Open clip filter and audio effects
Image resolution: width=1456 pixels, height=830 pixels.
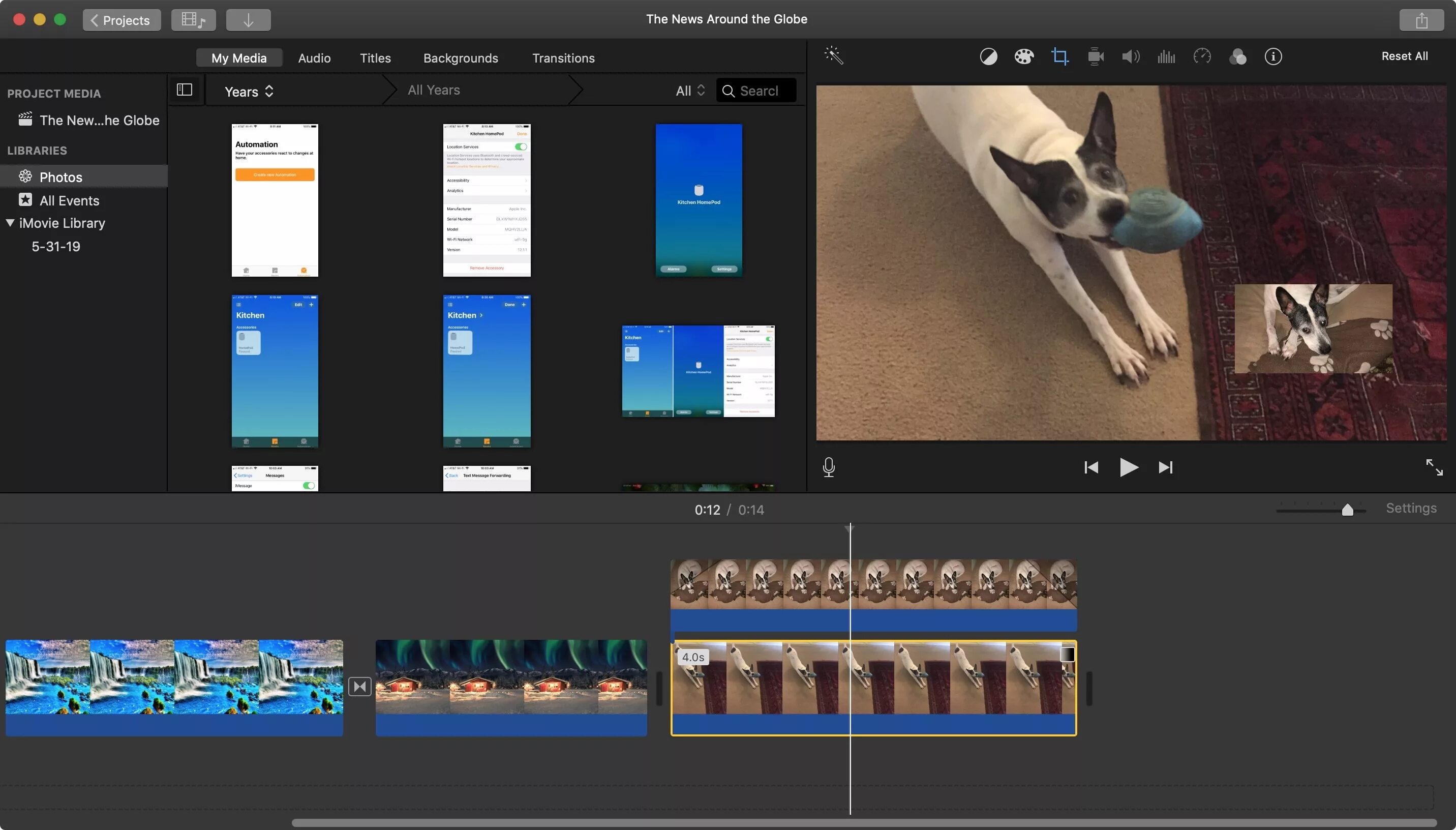[x=1237, y=56]
